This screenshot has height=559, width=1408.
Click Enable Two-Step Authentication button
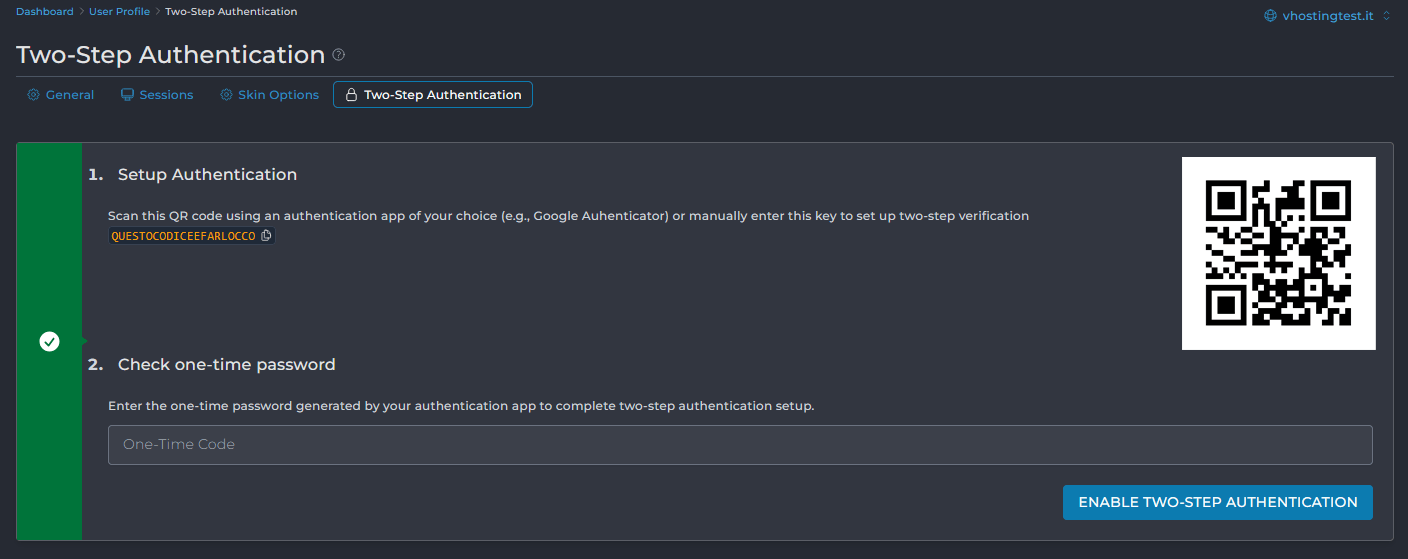tap(1217, 502)
